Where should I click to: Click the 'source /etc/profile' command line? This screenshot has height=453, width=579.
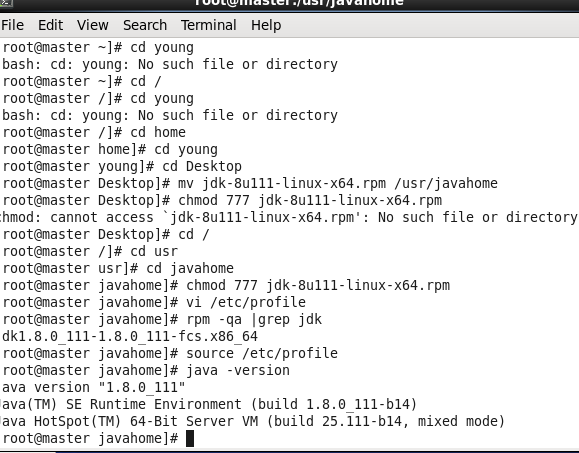tap(170, 353)
